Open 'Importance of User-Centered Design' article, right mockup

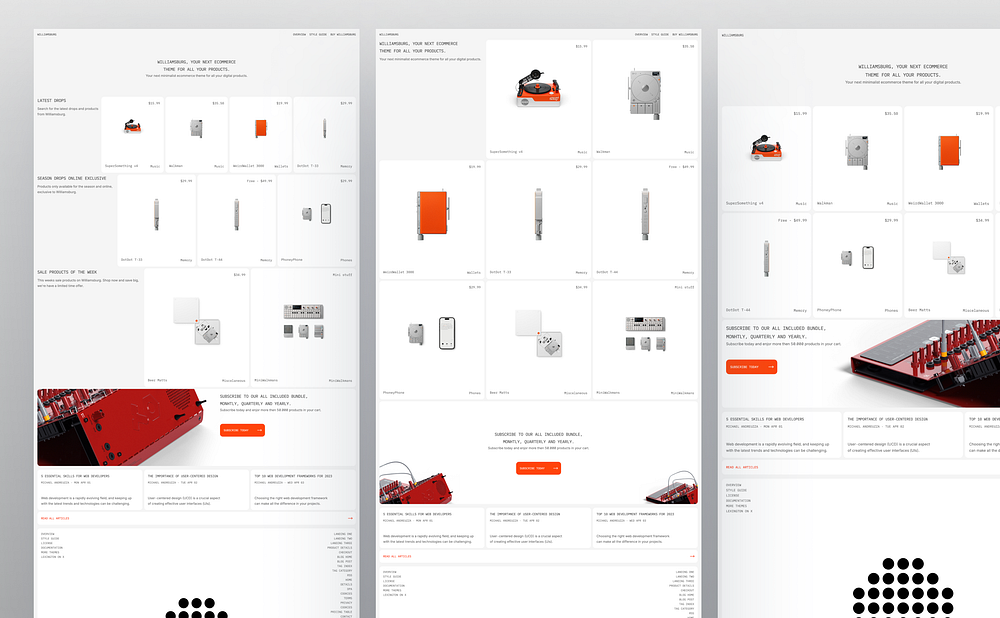click(x=903, y=435)
